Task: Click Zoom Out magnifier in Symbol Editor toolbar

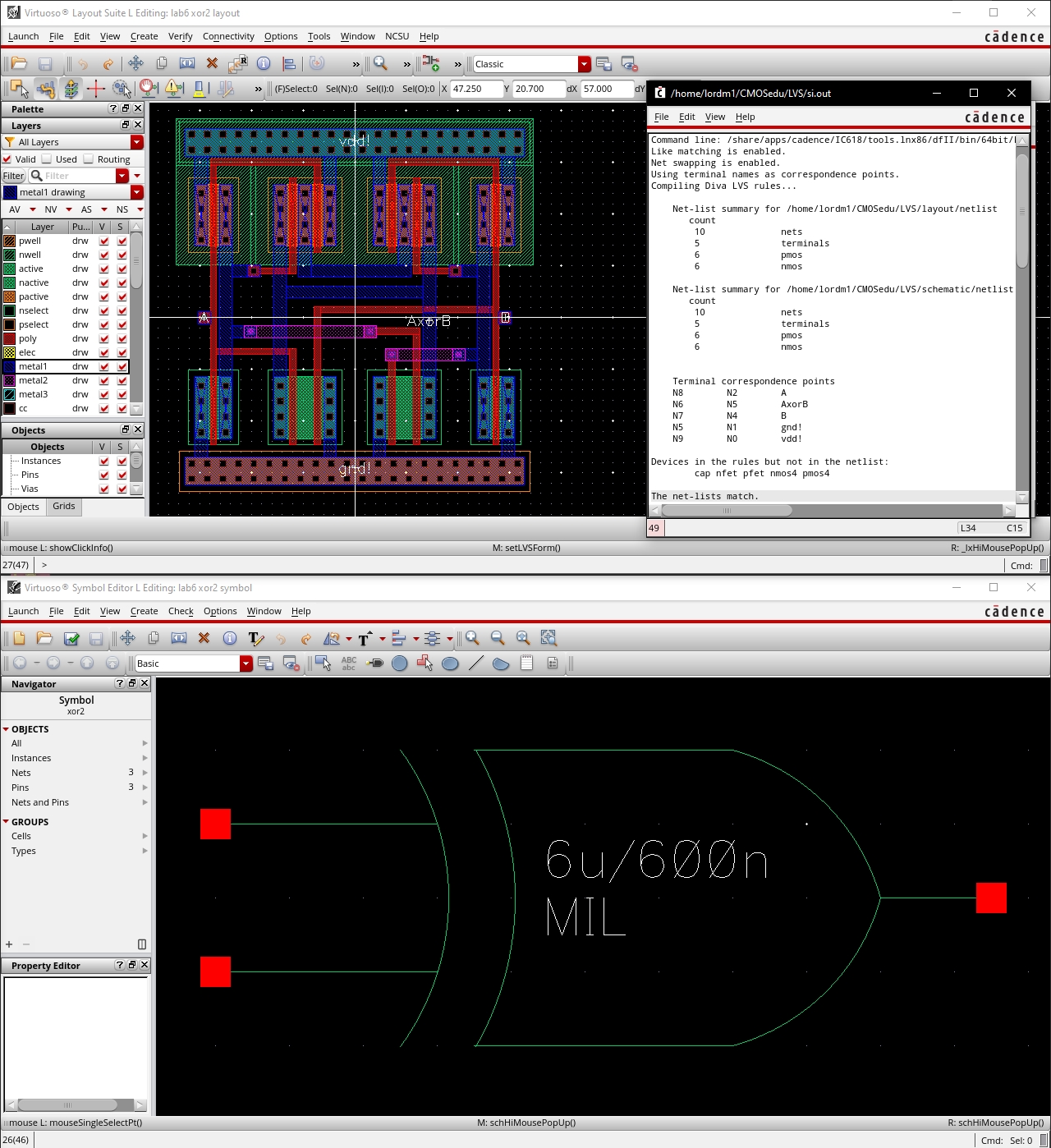Action: click(x=498, y=639)
